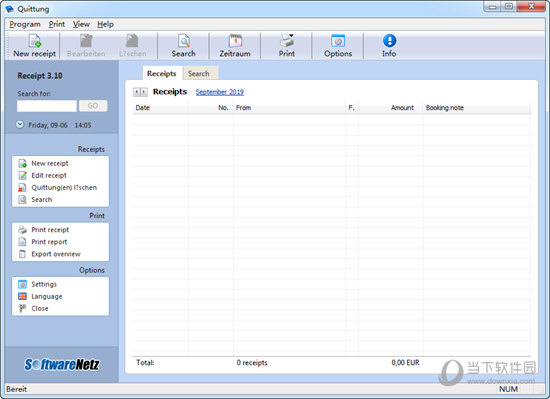
Task: Switch to the Search tab
Action: [x=199, y=74]
